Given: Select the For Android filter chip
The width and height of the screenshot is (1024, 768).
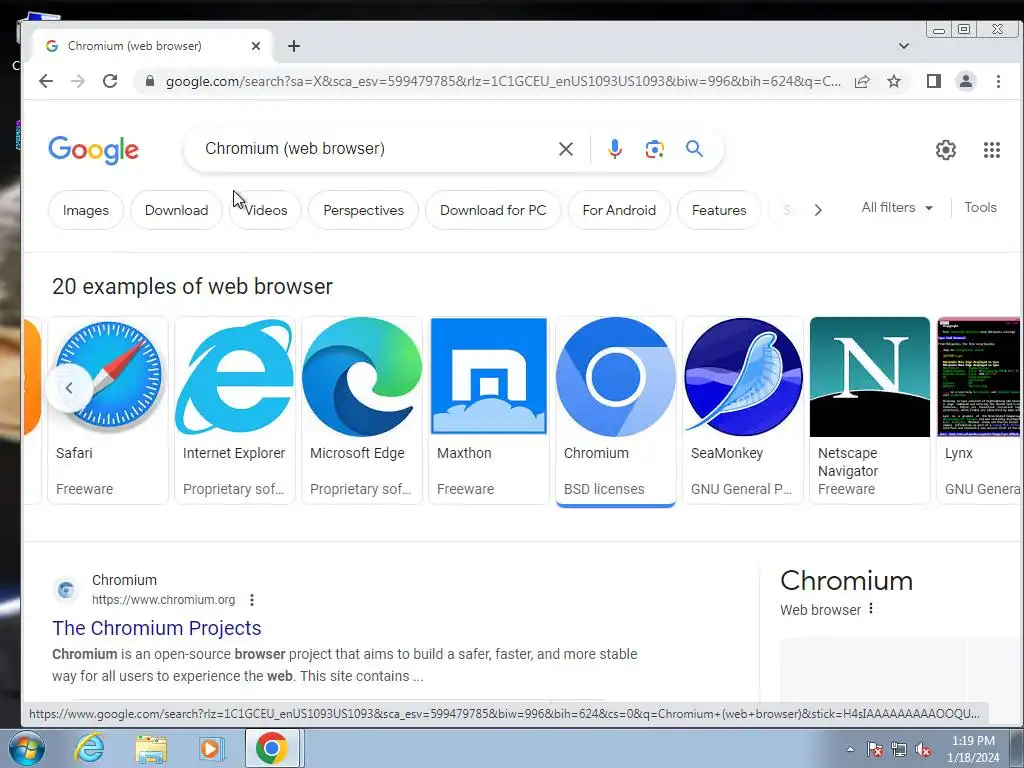Looking at the screenshot, I should click(x=619, y=210).
